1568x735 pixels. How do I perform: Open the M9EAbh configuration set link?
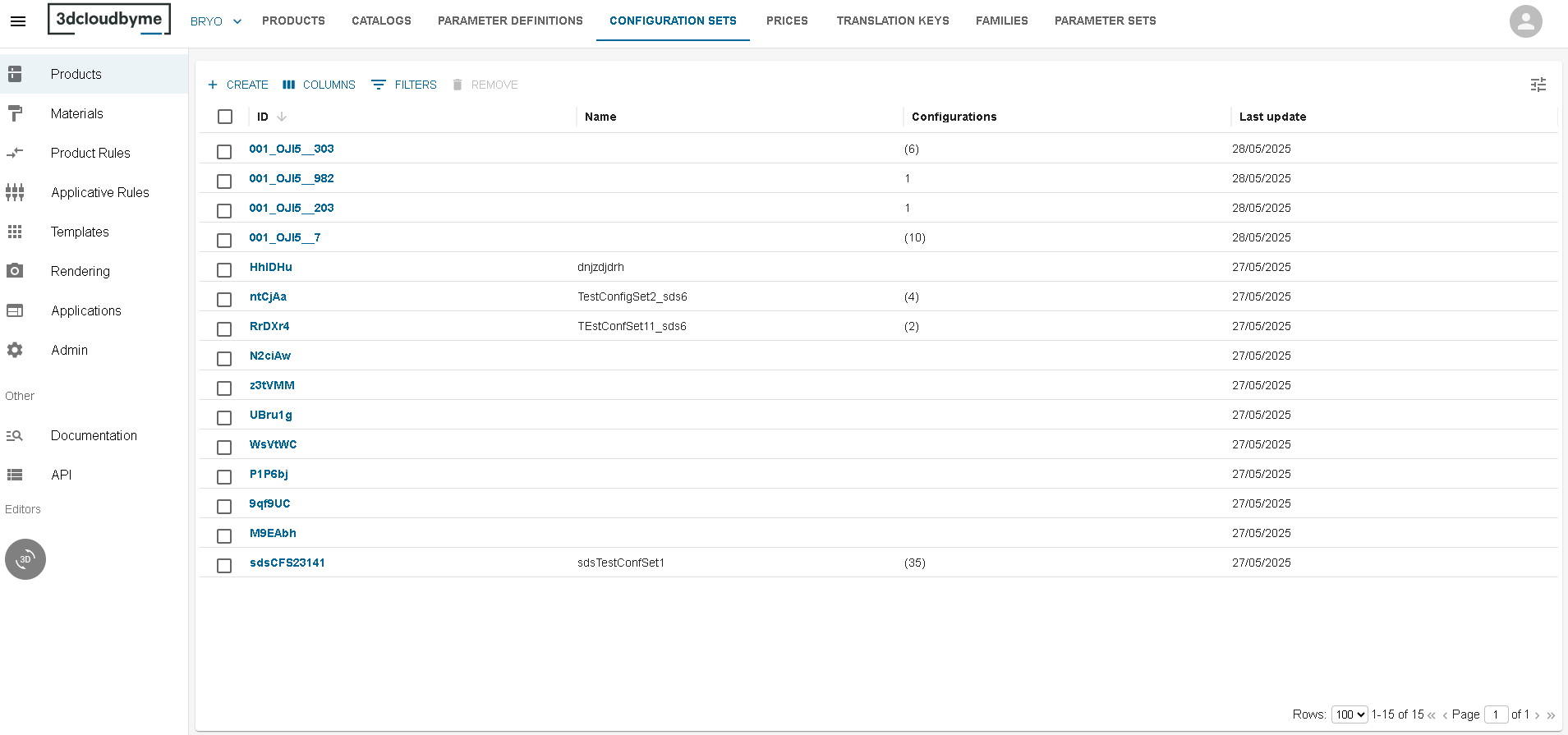coord(273,533)
